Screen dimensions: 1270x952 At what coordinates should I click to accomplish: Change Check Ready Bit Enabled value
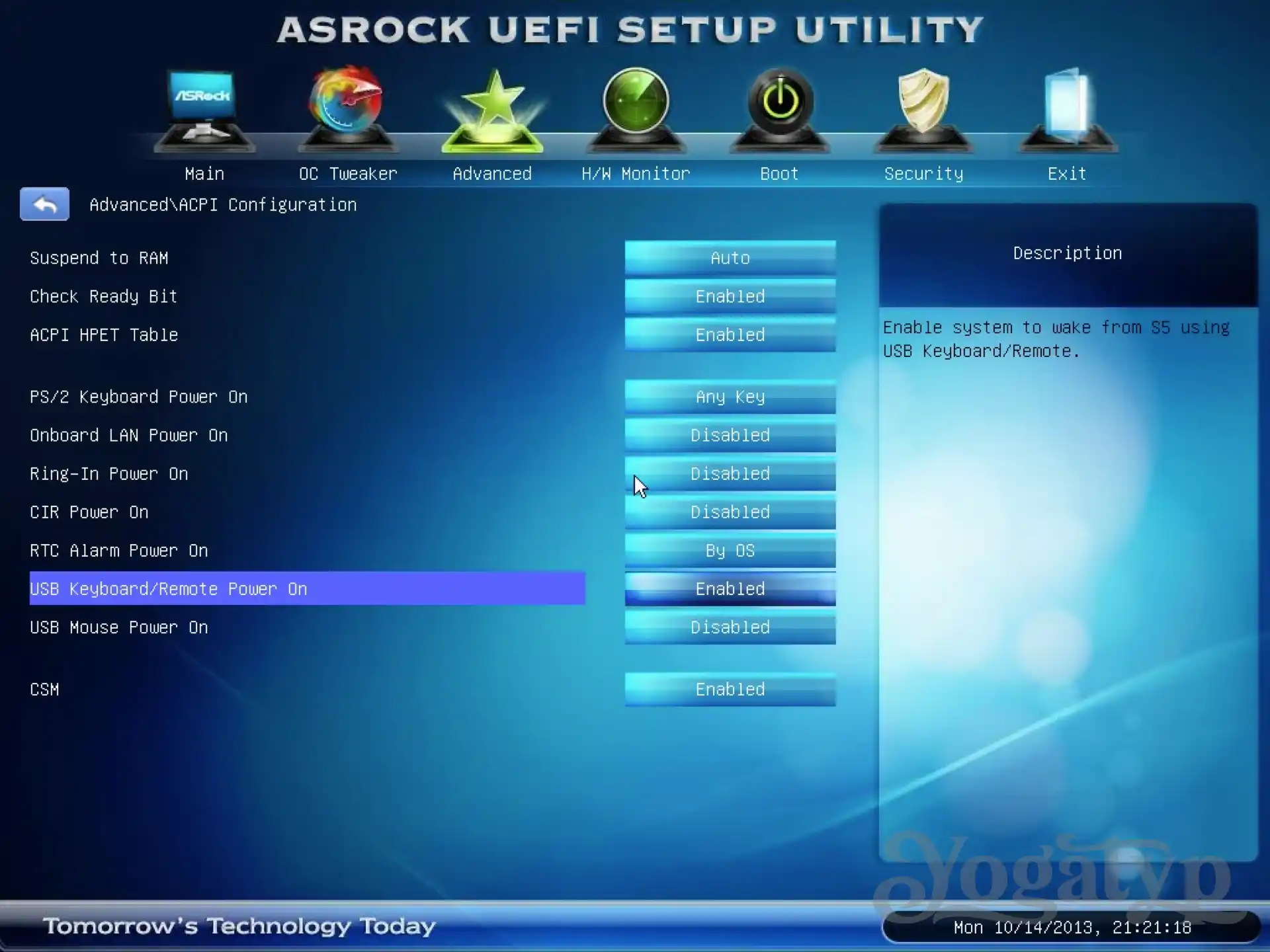(x=730, y=296)
